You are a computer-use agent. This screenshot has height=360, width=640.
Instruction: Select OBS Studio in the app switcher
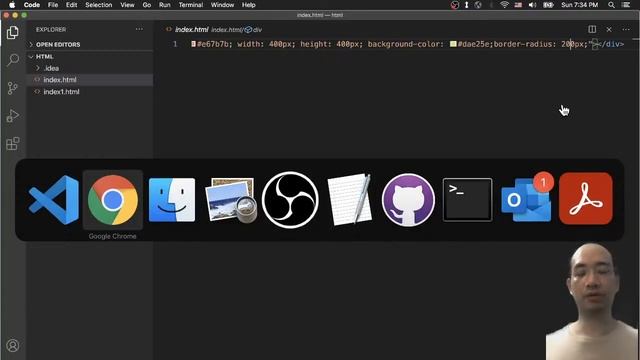[x=290, y=200]
